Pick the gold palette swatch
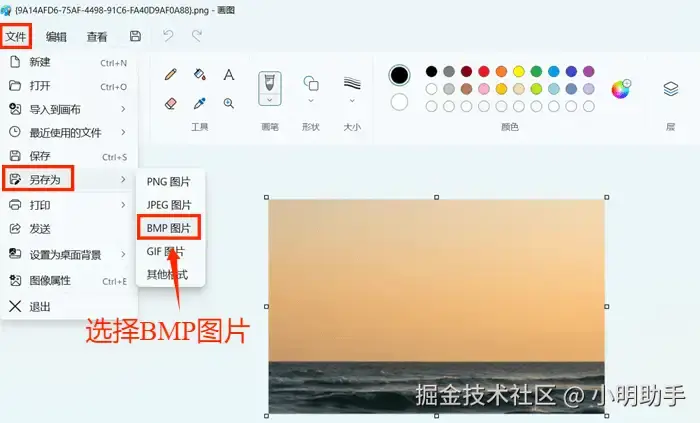The height and width of the screenshot is (423, 700). (501, 89)
